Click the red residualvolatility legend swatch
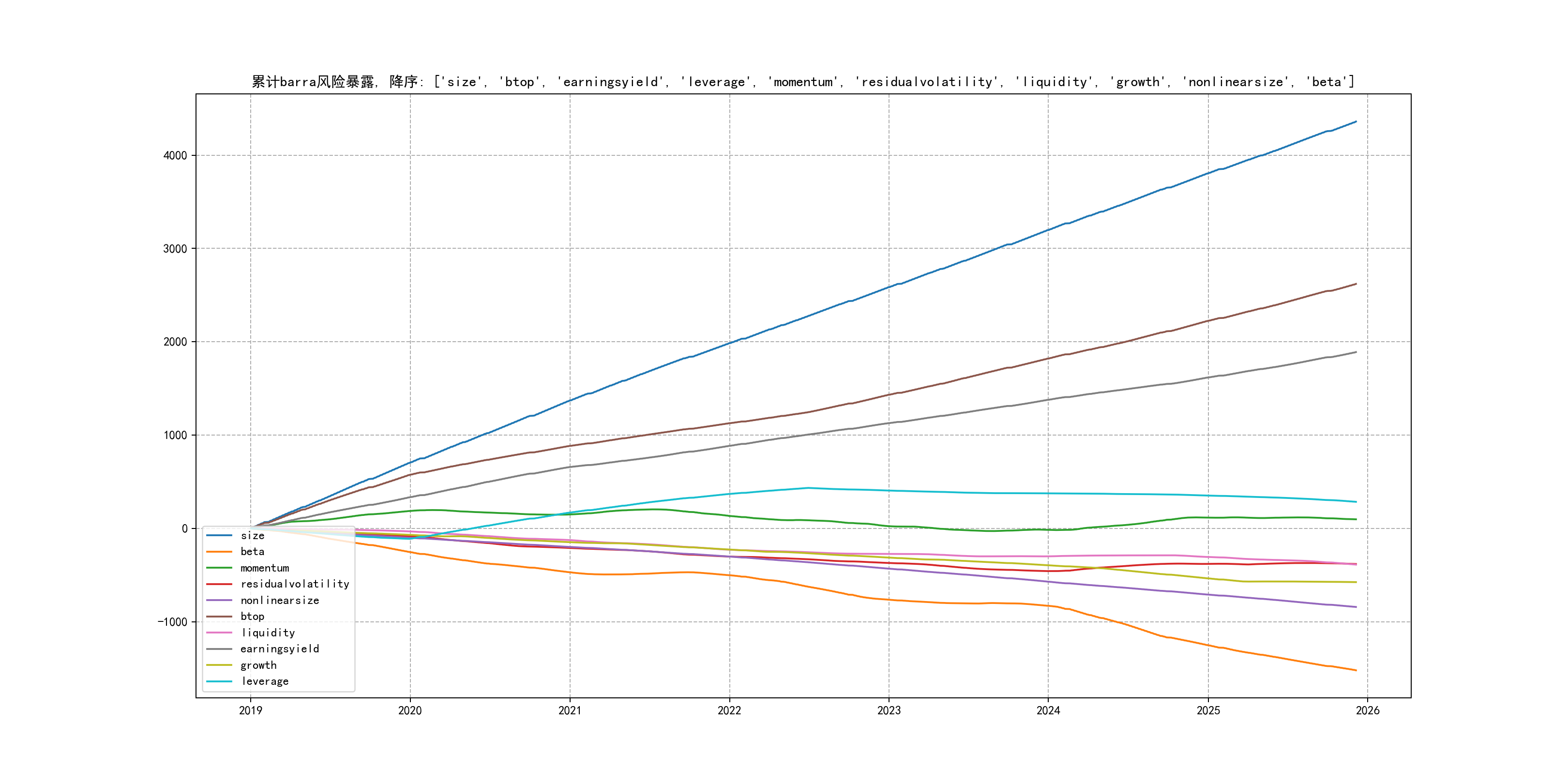Image resolution: width=1568 pixels, height=784 pixels. tap(219, 584)
